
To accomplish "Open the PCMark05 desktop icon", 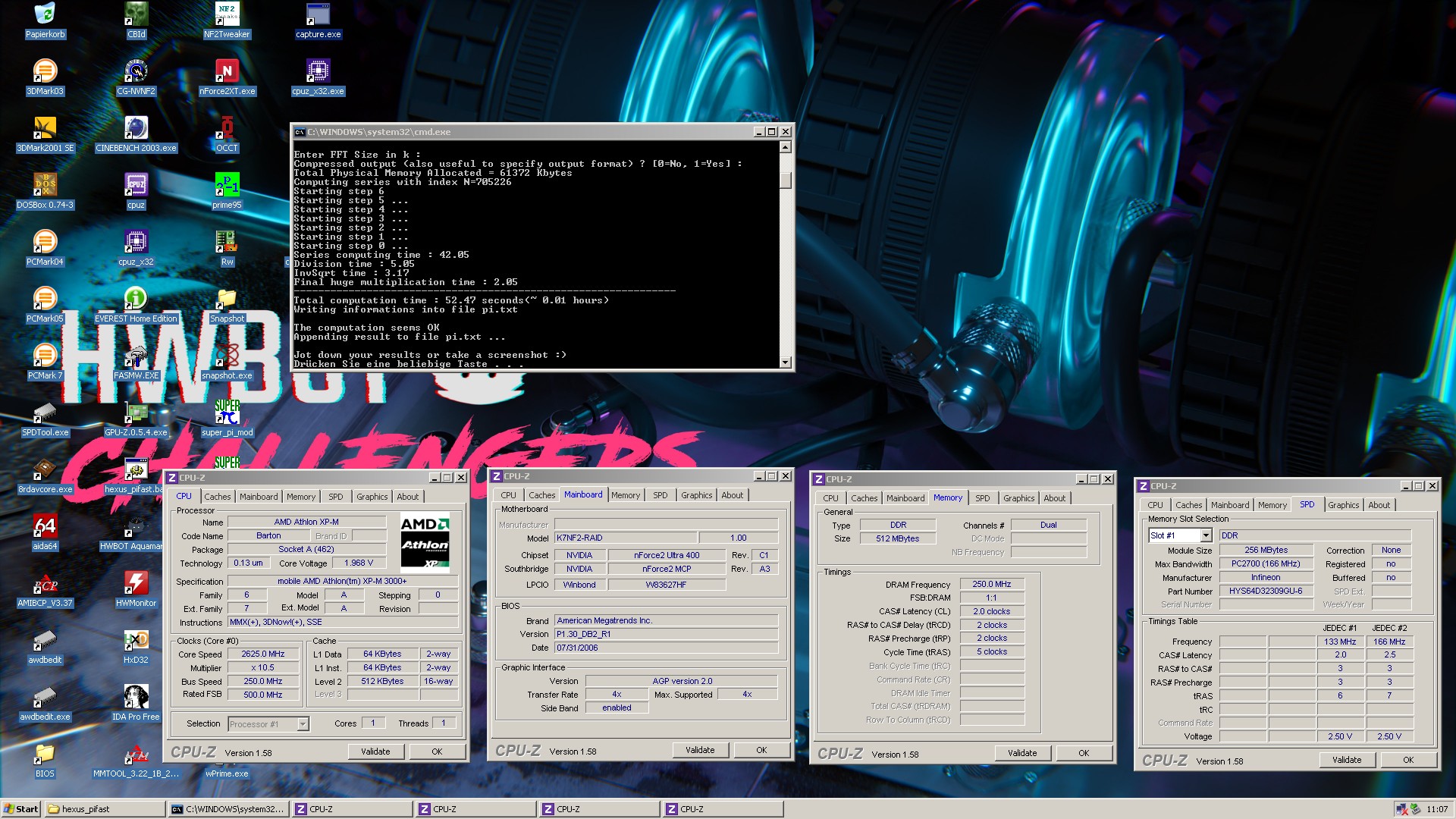I will pyautogui.click(x=45, y=305).
